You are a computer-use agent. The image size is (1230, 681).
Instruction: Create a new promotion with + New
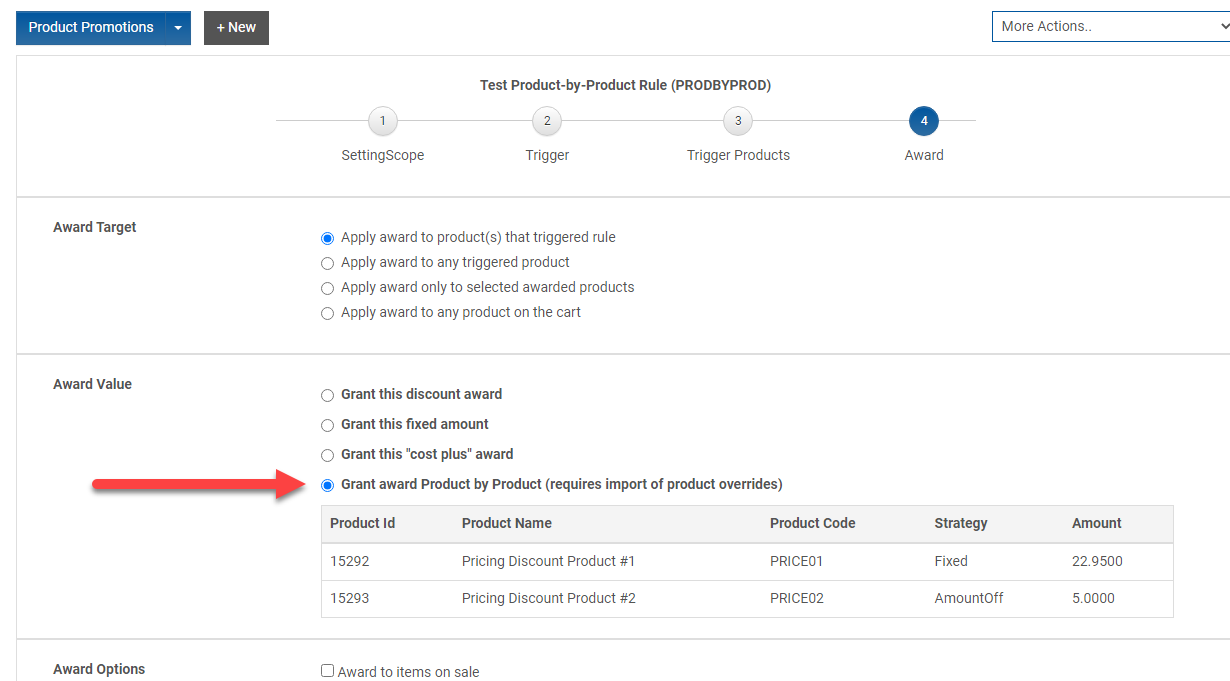click(236, 27)
